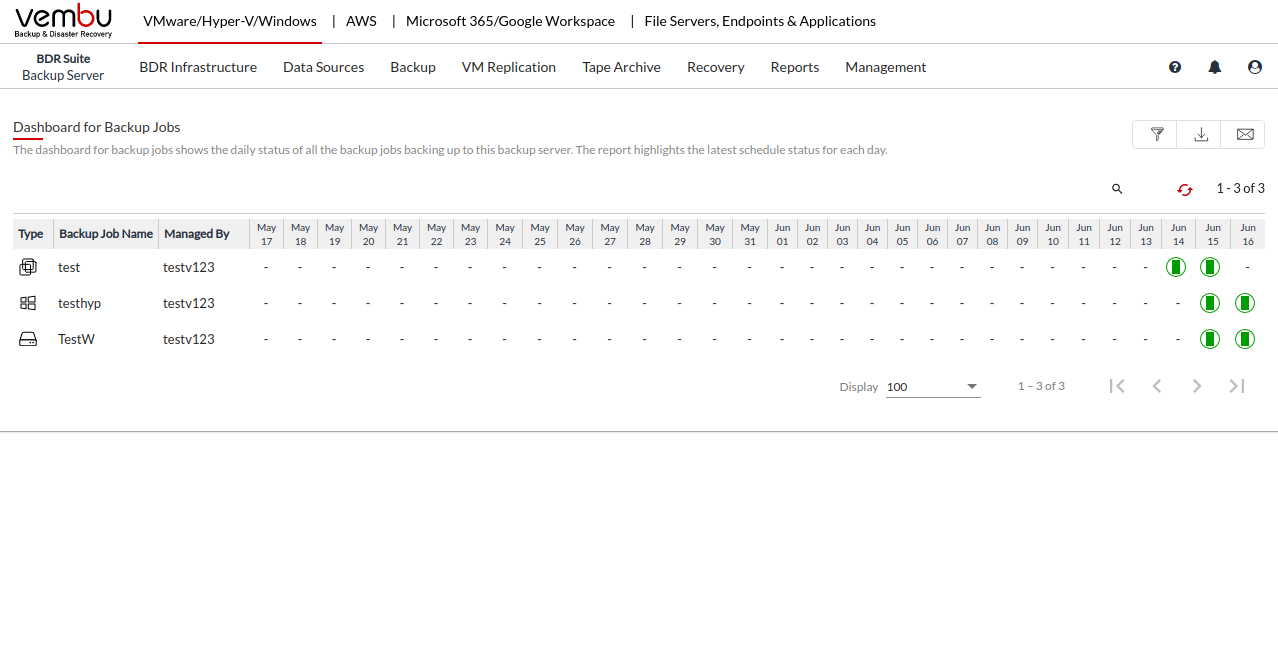Click Jun 16 status icon for TestW
1278x663 pixels.
pyautogui.click(x=1245, y=339)
